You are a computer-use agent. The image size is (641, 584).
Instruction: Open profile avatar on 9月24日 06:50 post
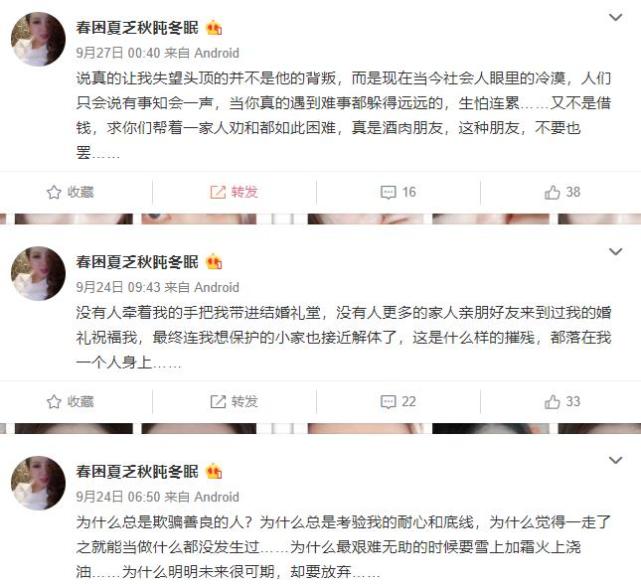(x=38, y=483)
